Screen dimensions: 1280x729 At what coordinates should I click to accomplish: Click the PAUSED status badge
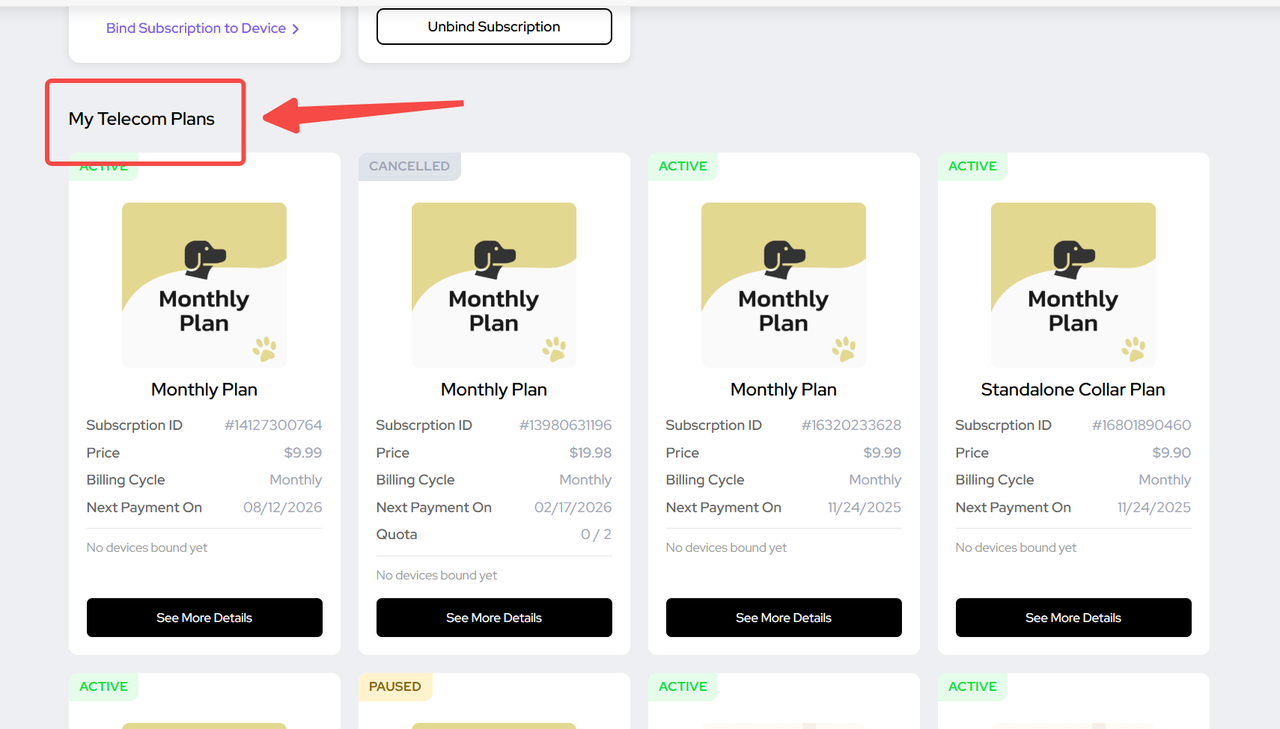pyautogui.click(x=395, y=686)
